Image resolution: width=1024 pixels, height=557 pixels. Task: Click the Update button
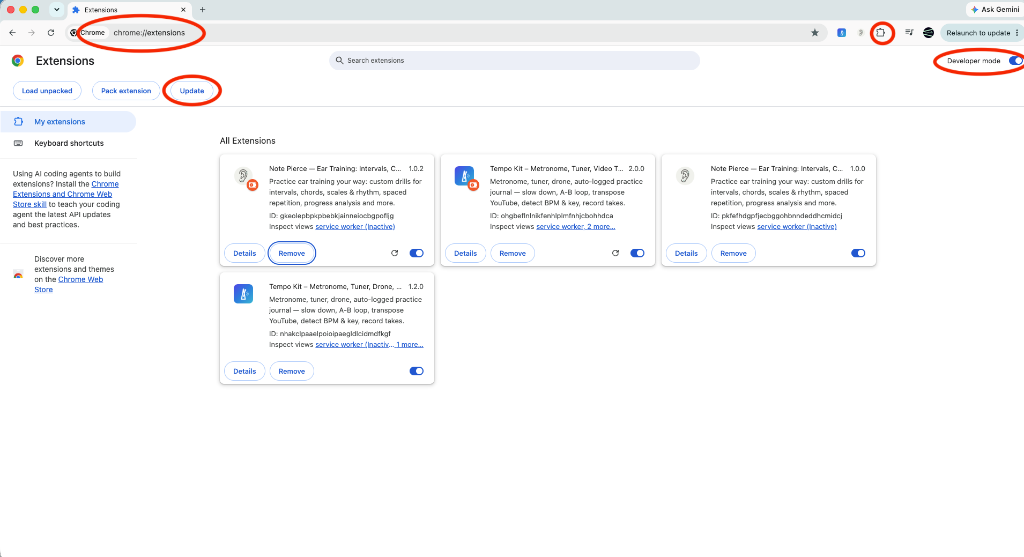192,91
